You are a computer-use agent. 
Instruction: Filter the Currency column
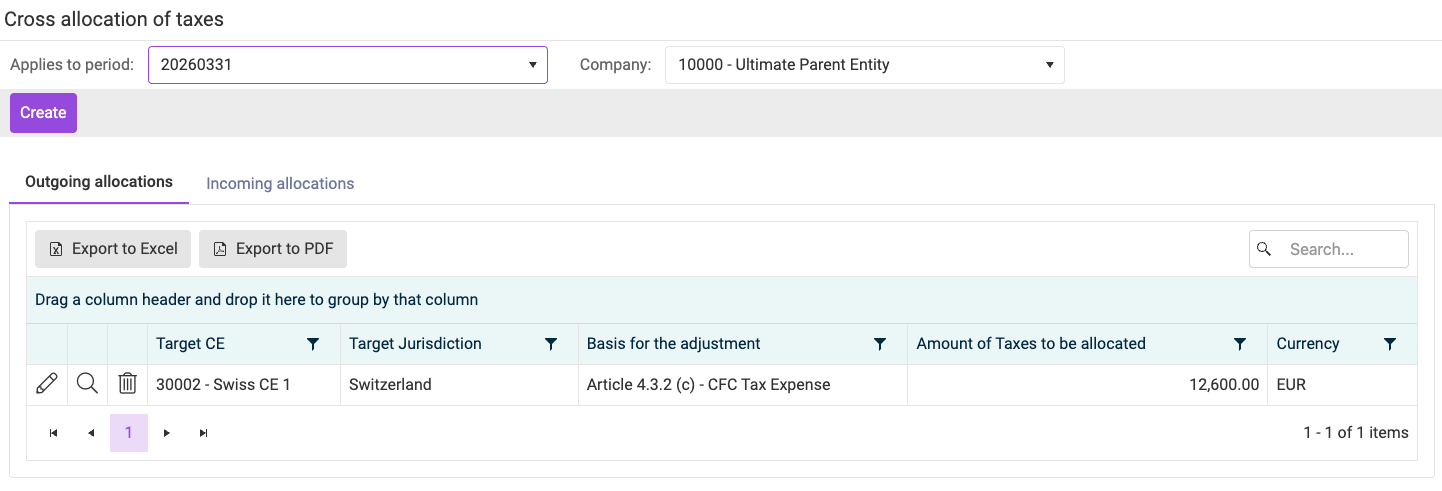click(x=1390, y=344)
